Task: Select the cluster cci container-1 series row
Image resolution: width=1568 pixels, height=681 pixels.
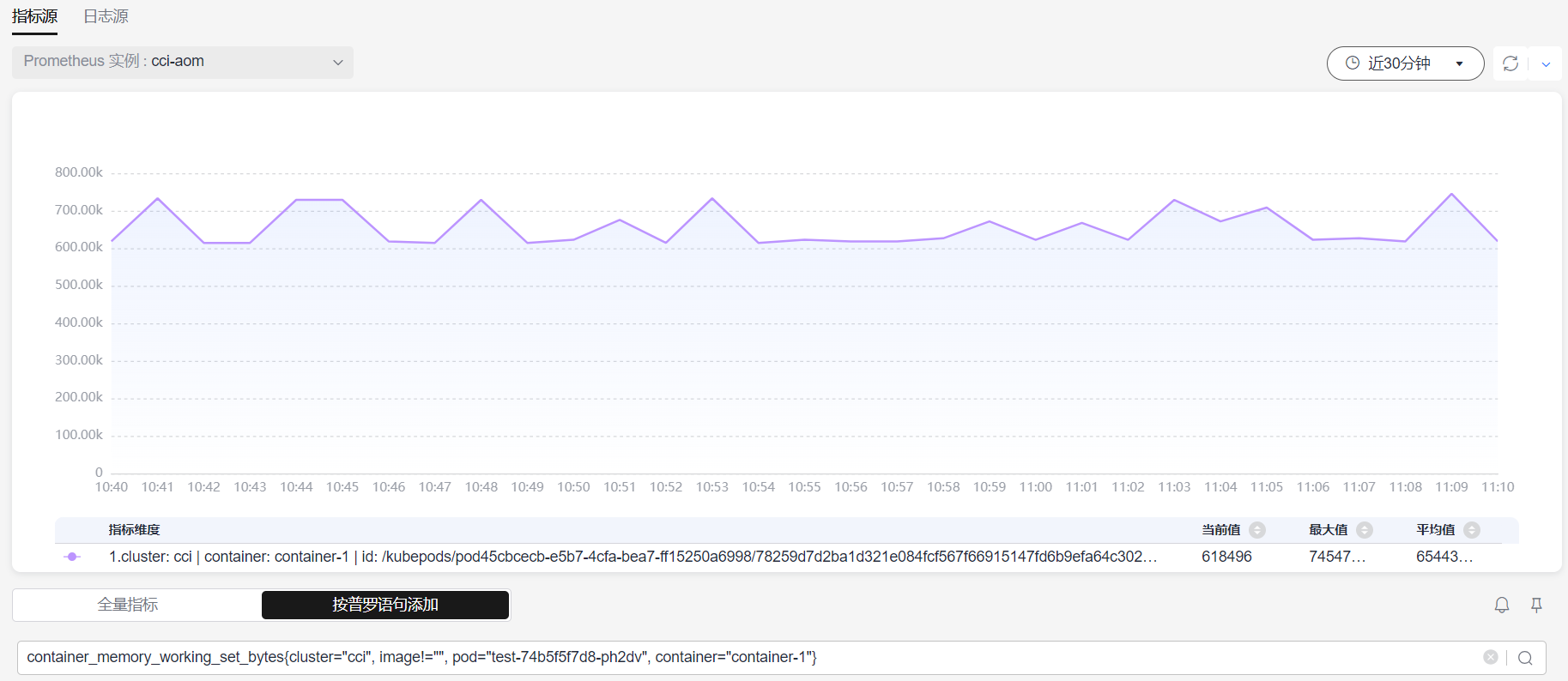Action: (786, 557)
